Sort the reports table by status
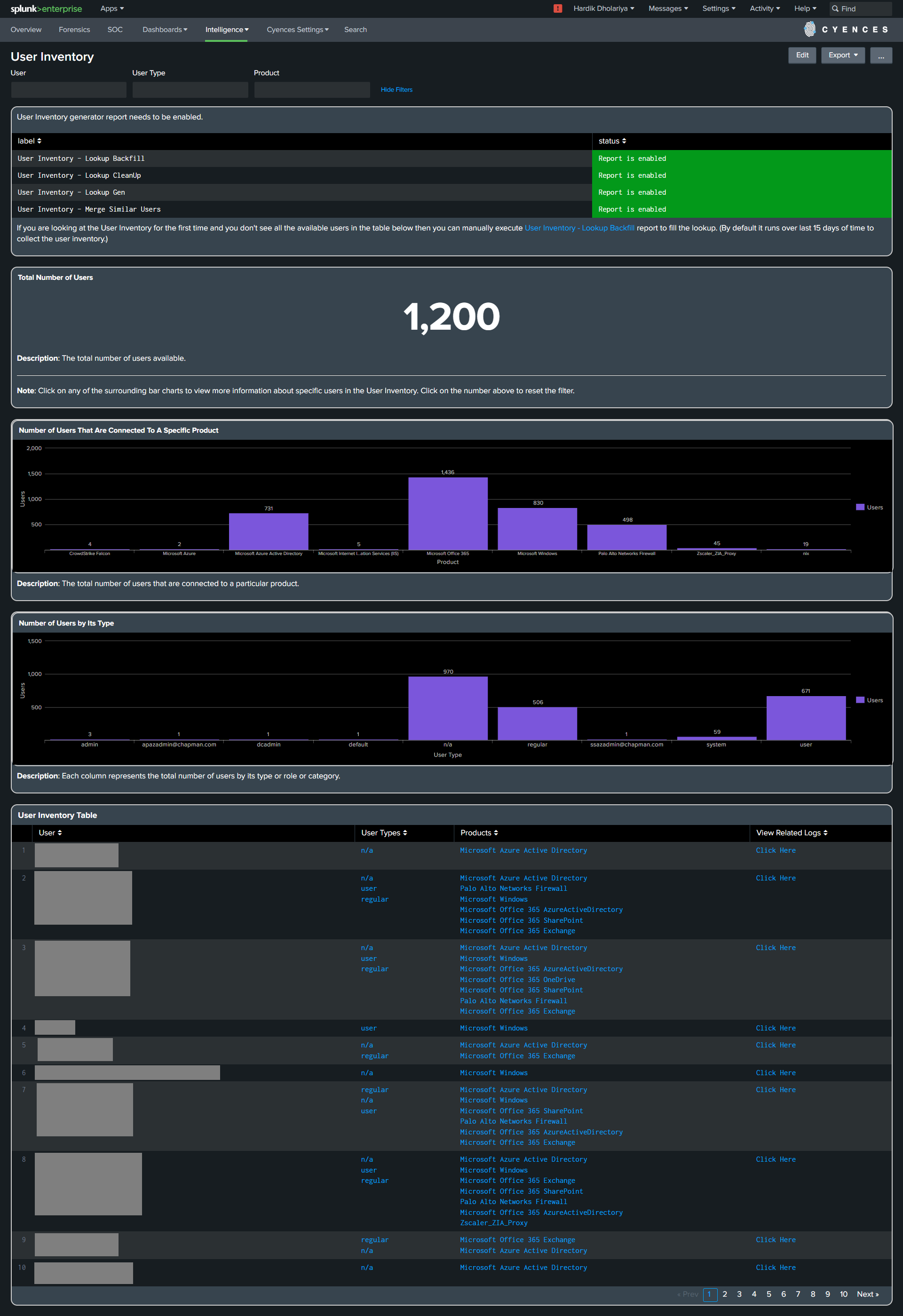This screenshot has height=1316, width=903. click(x=612, y=141)
